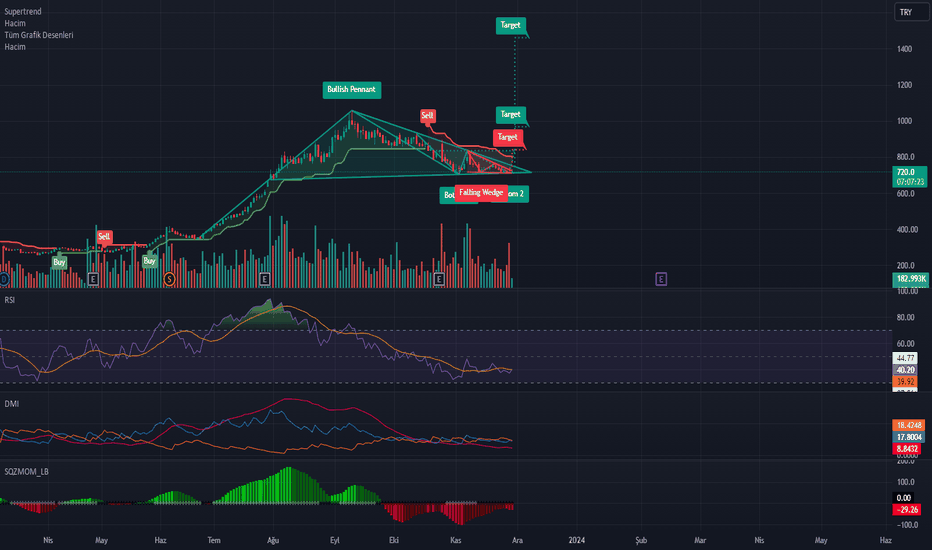The height and width of the screenshot is (550, 932).
Task: Click the red Target label
Action: click(x=508, y=137)
